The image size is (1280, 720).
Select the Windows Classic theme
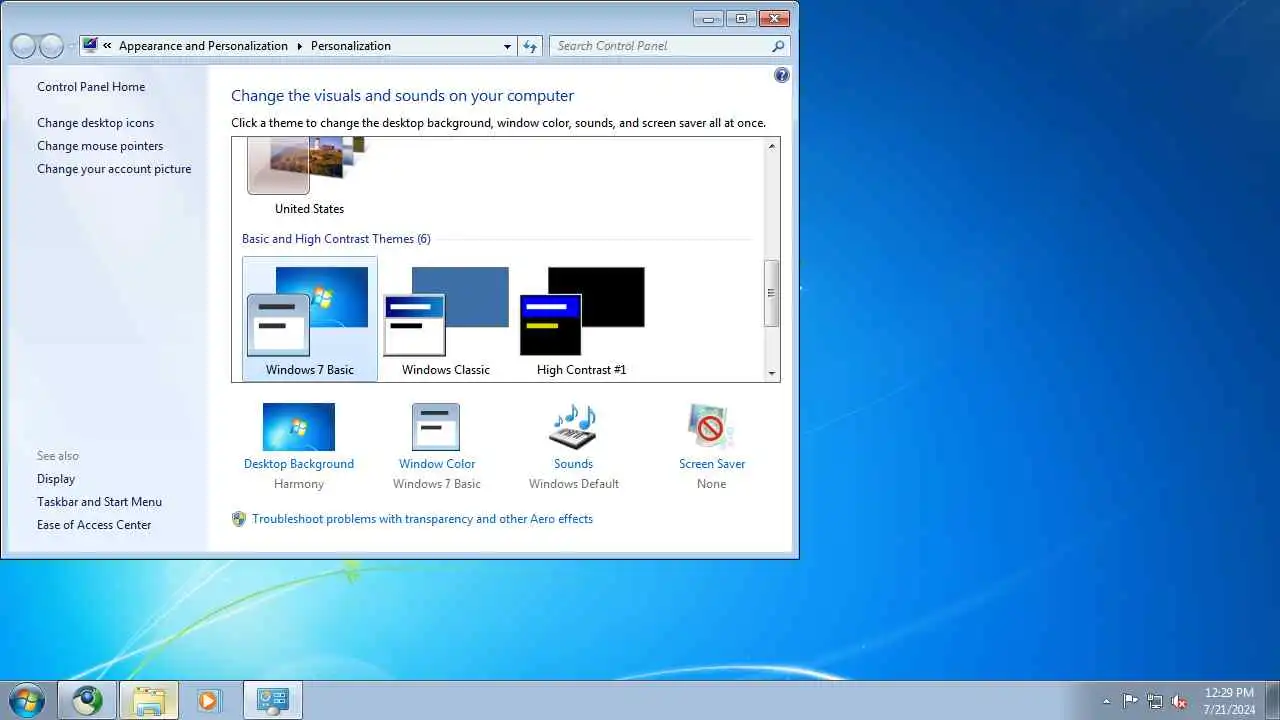point(446,319)
